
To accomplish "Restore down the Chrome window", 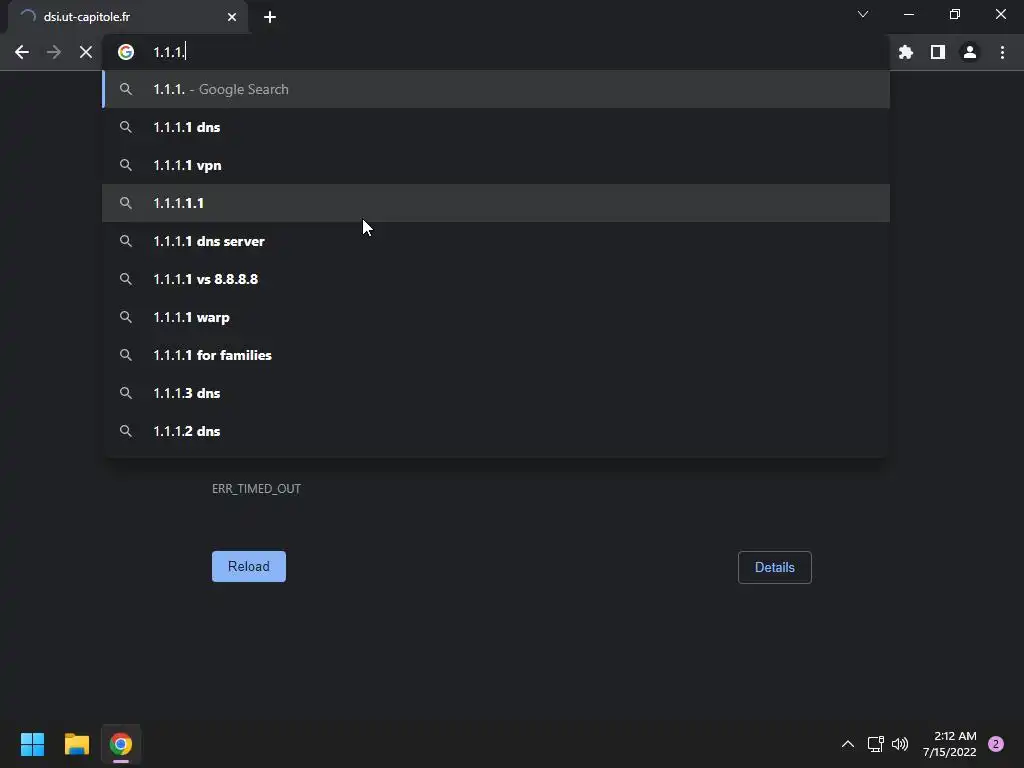I will (955, 14).
